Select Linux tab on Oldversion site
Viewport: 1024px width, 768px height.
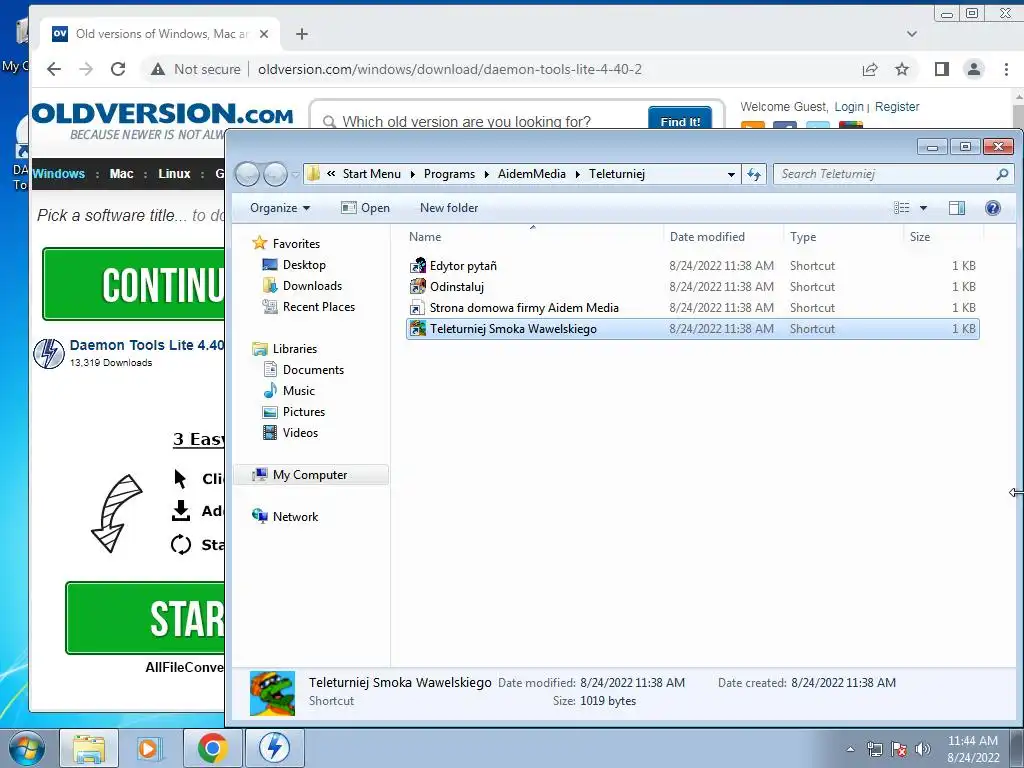click(x=174, y=174)
